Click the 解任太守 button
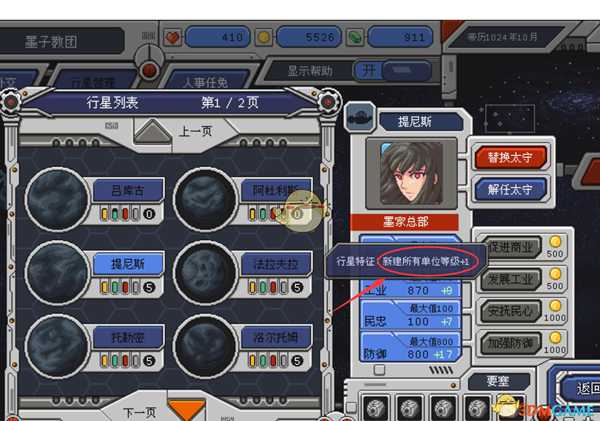600x421 pixels. tap(510, 189)
